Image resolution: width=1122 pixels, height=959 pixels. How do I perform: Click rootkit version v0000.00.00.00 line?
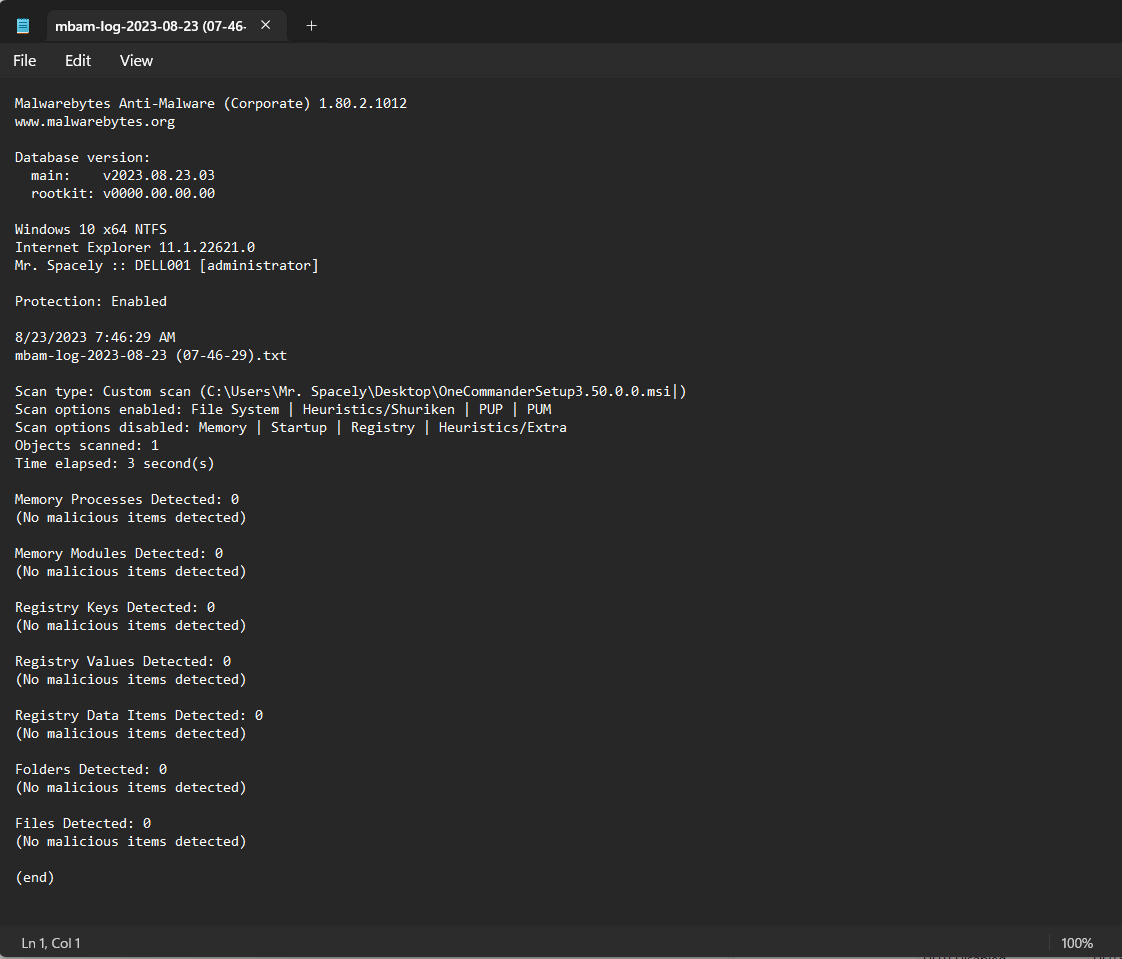point(122,193)
